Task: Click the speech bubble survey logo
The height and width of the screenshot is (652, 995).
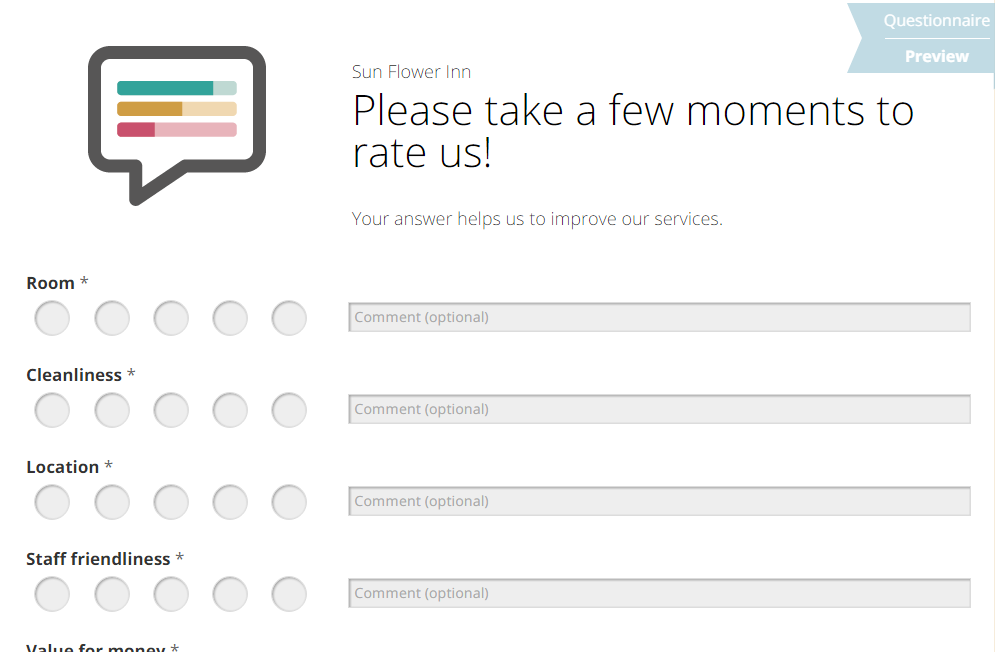Action: [177, 126]
